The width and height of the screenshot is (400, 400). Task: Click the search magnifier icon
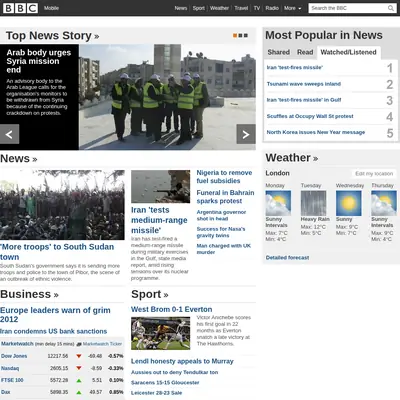[x=391, y=8]
